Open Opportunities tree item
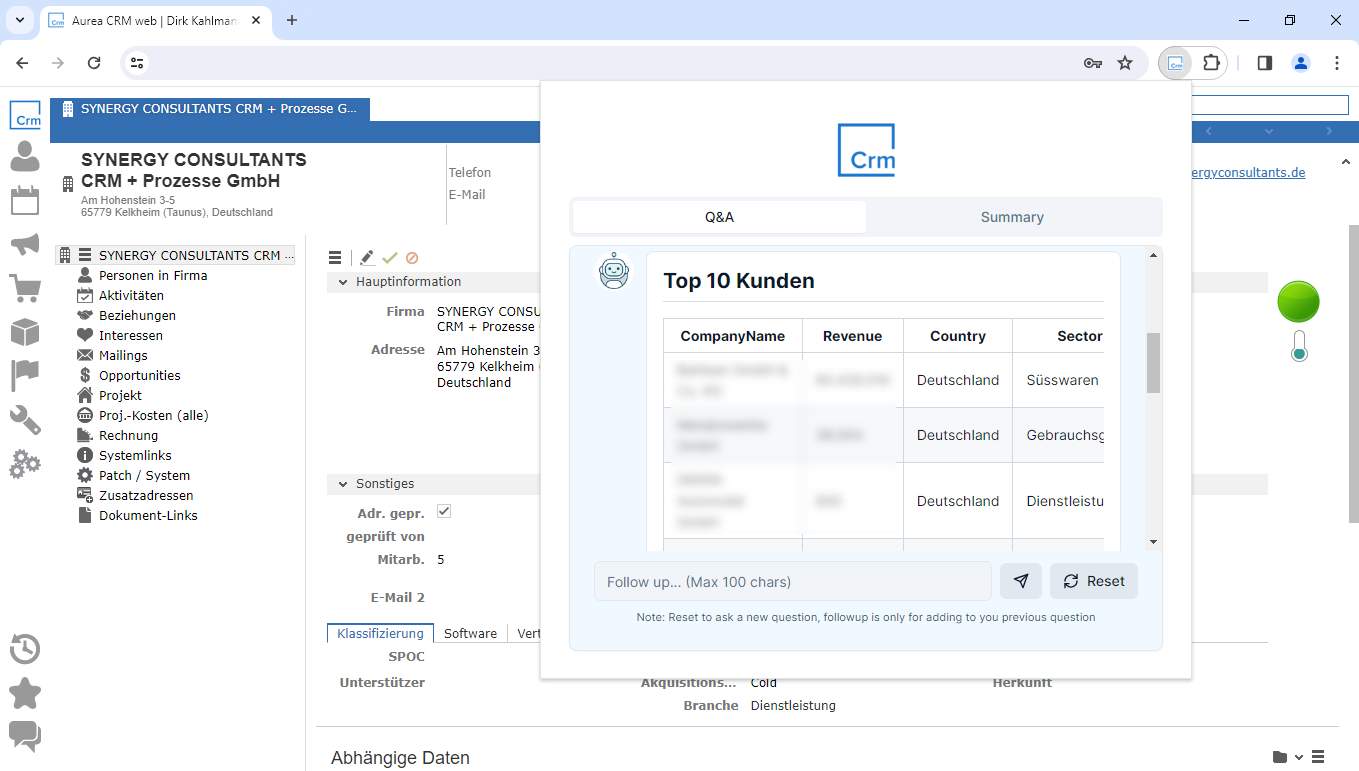The height and width of the screenshot is (771, 1359). (139, 375)
